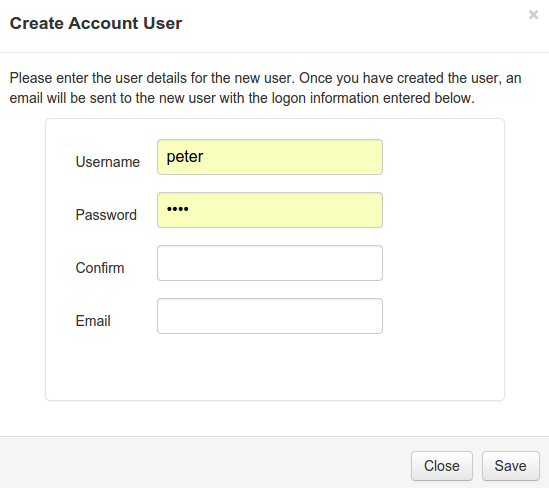Place the cursor on the text peter
The image size is (549, 488).
pyautogui.click(x=185, y=157)
